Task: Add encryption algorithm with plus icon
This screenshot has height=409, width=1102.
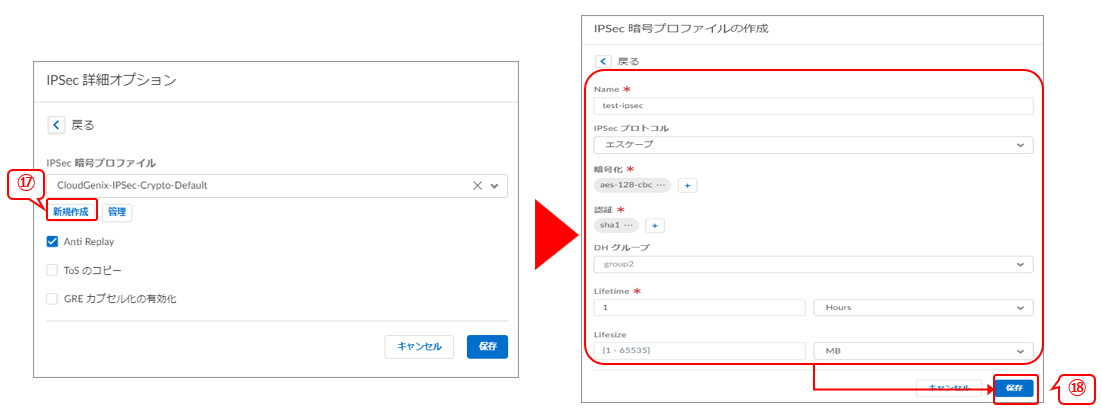Action: coord(687,185)
